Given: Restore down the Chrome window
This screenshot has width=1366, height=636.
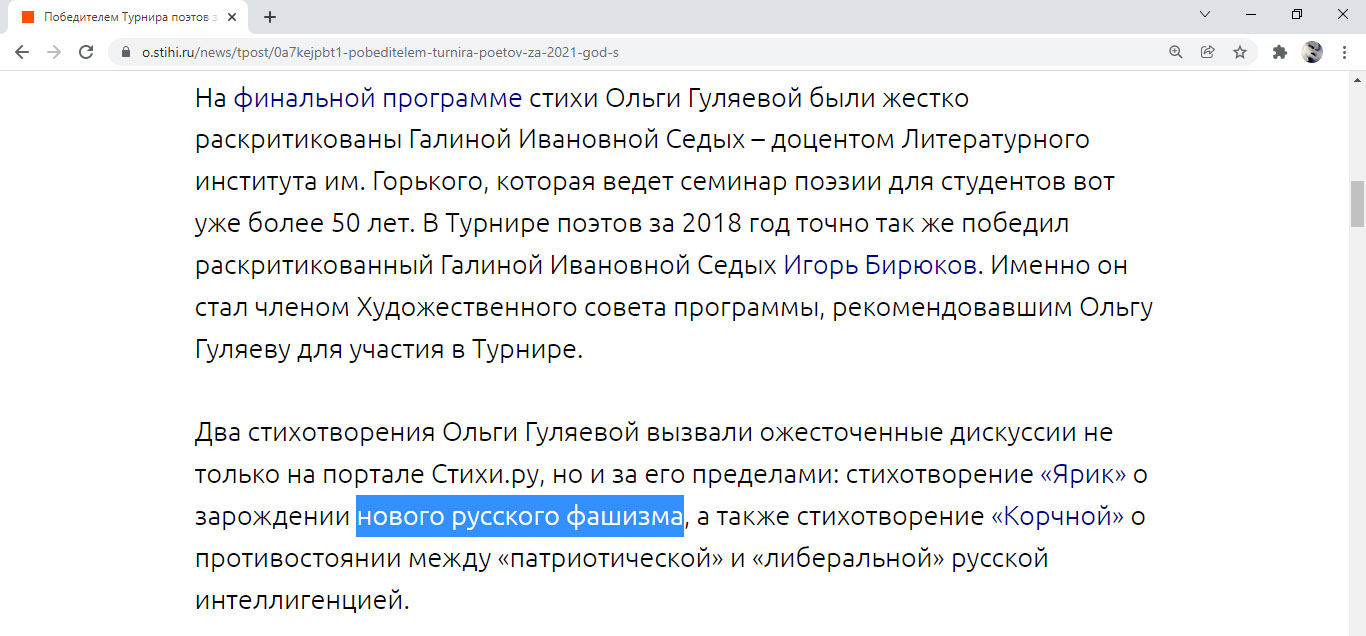Looking at the screenshot, I should click(1297, 14).
